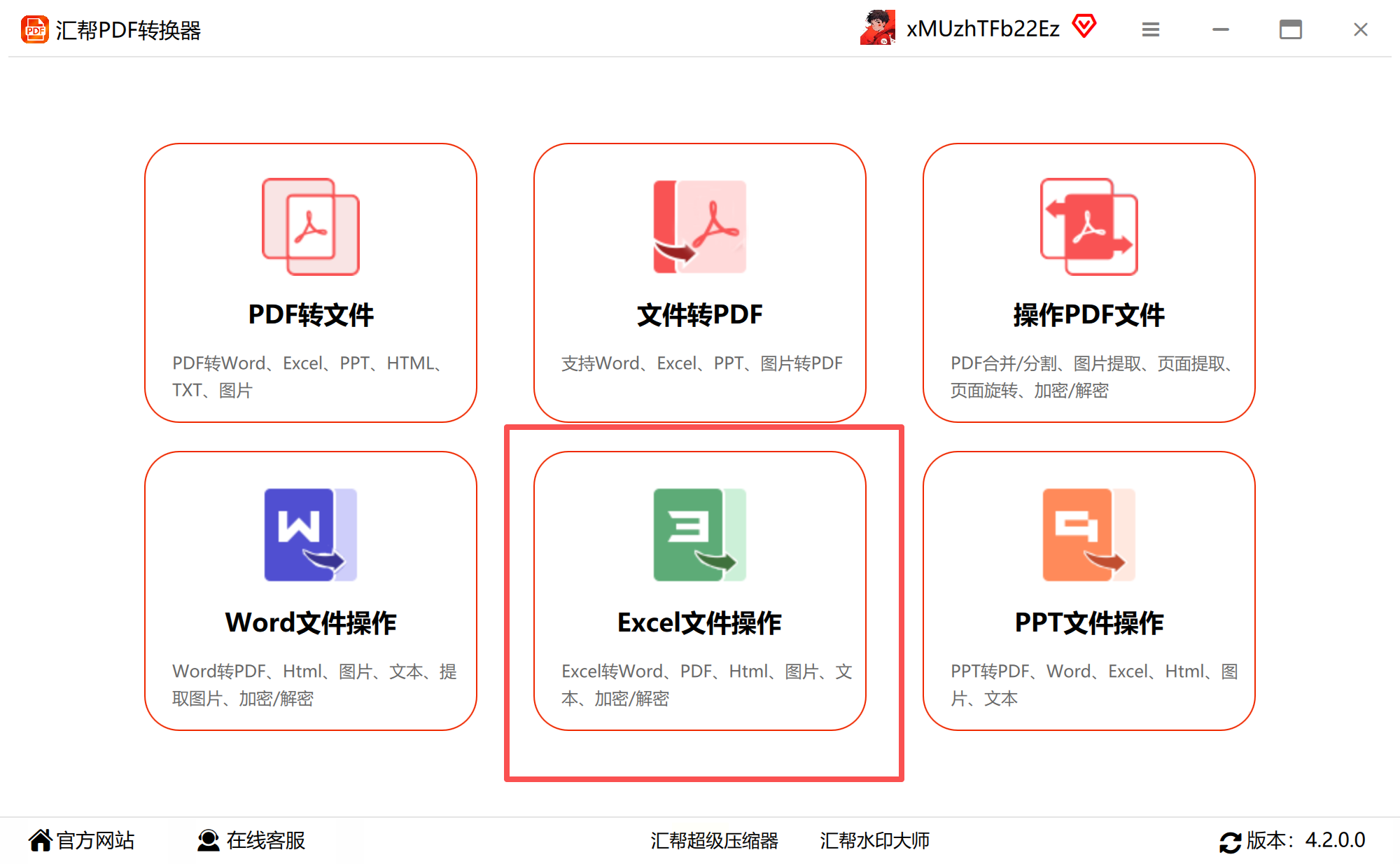Select the Word文件操作 card title
Image resolution: width=1400 pixels, height=864 pixels.
tap(311, 622)
